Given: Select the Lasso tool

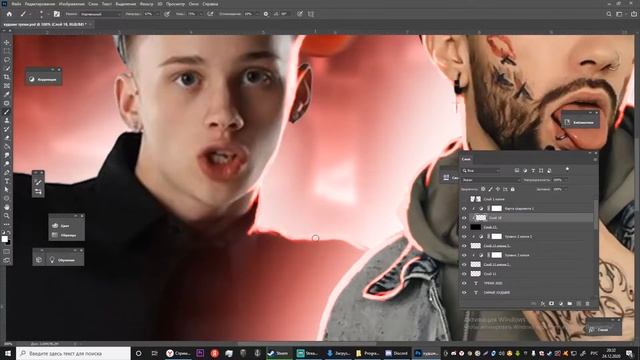Looking at the screenshot, I should tap(7, 60).
